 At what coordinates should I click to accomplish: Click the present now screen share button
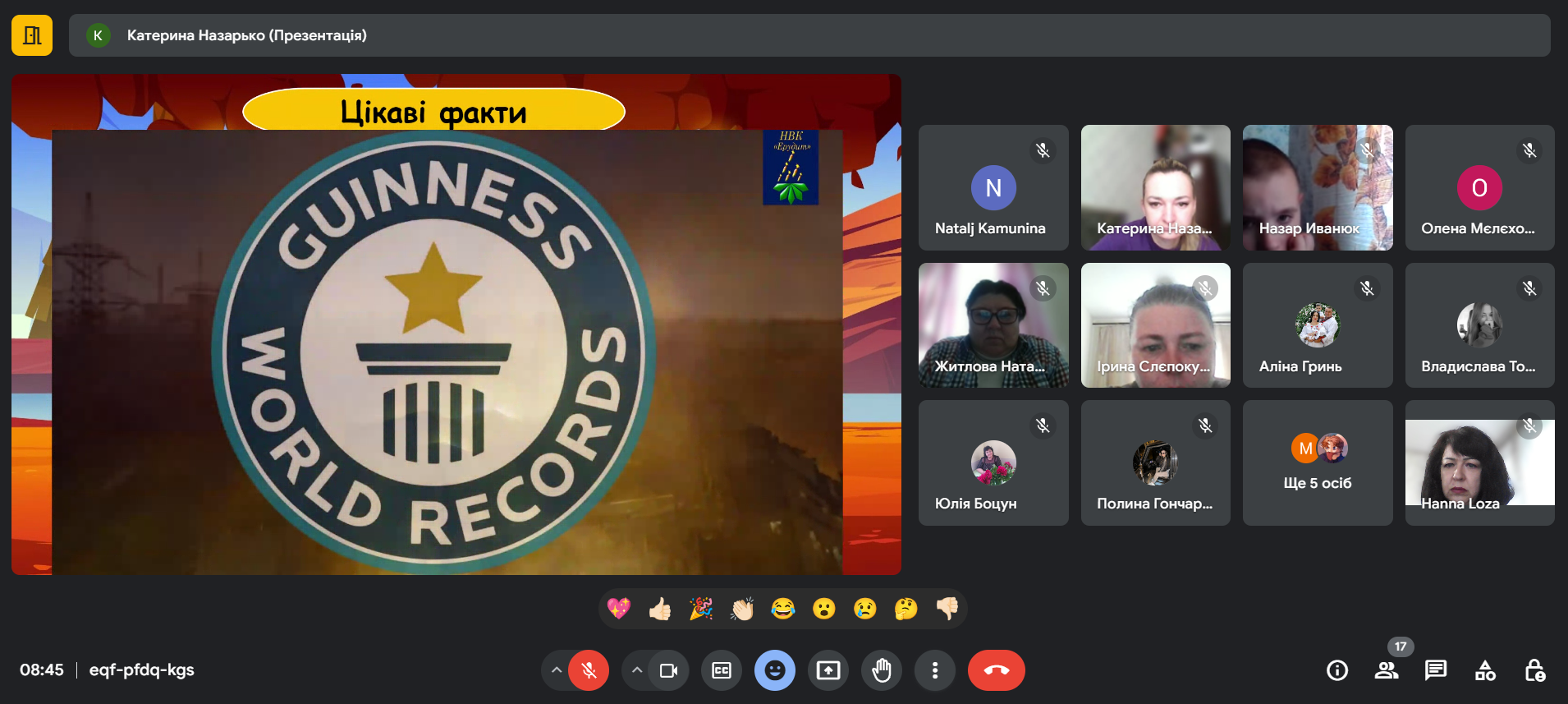pos(828,670)
